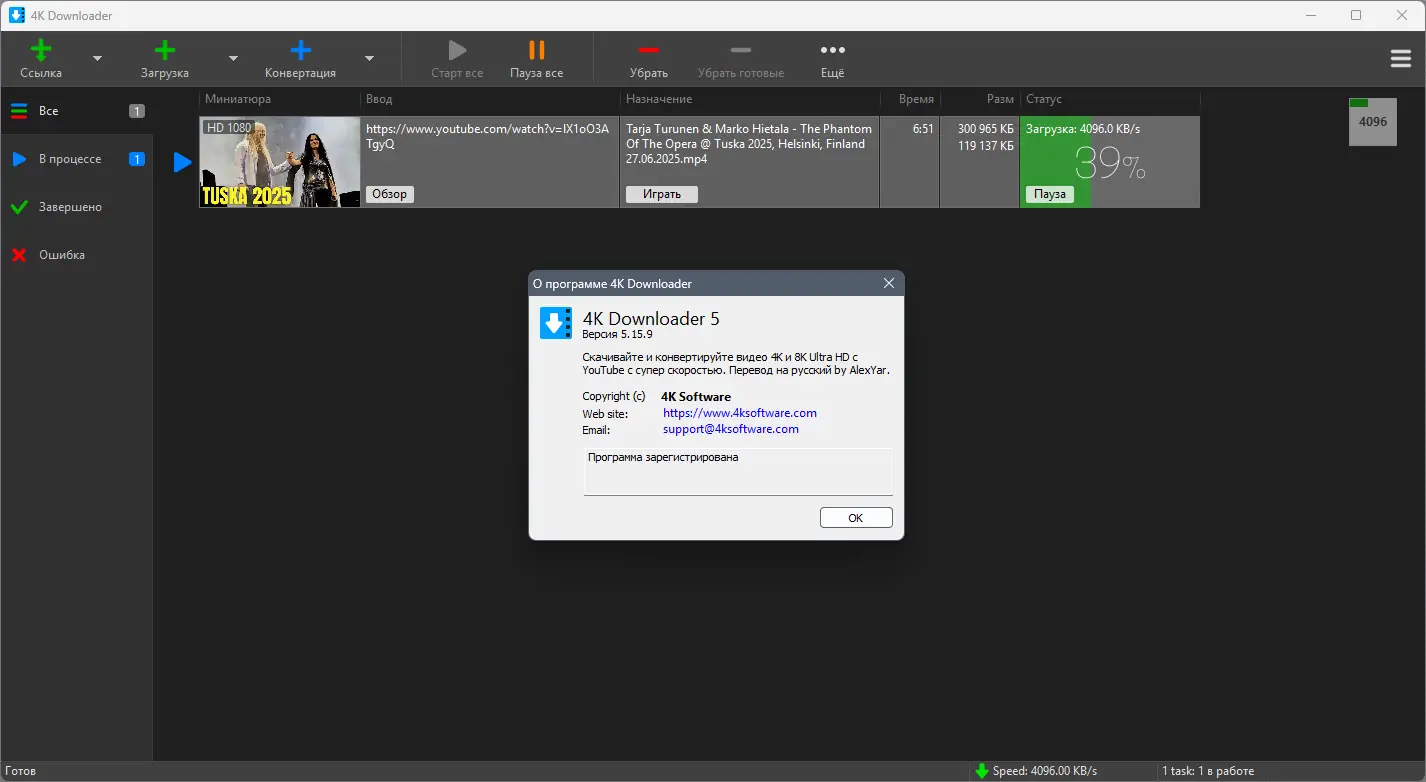Open the https://www.4ksoftware.com link
1426x782 pixels.
pyautogui.click(x=740, y=413)
